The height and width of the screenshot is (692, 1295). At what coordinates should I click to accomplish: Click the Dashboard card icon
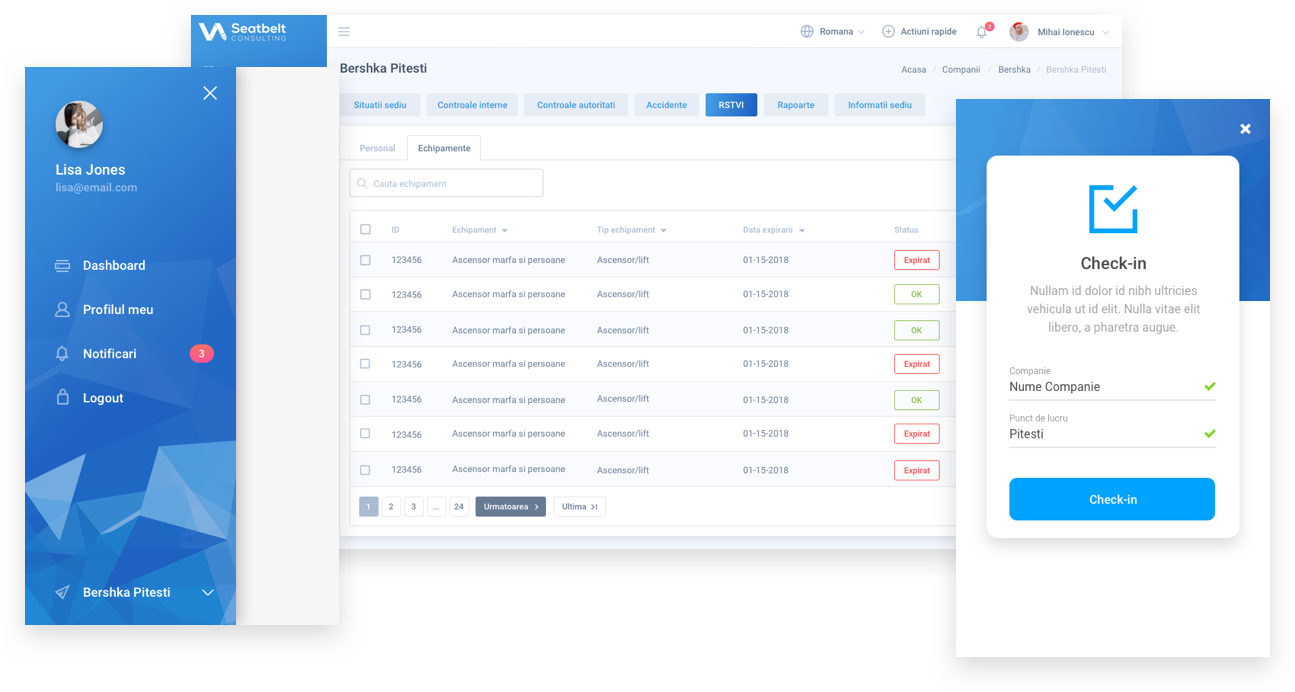point(62,266)
